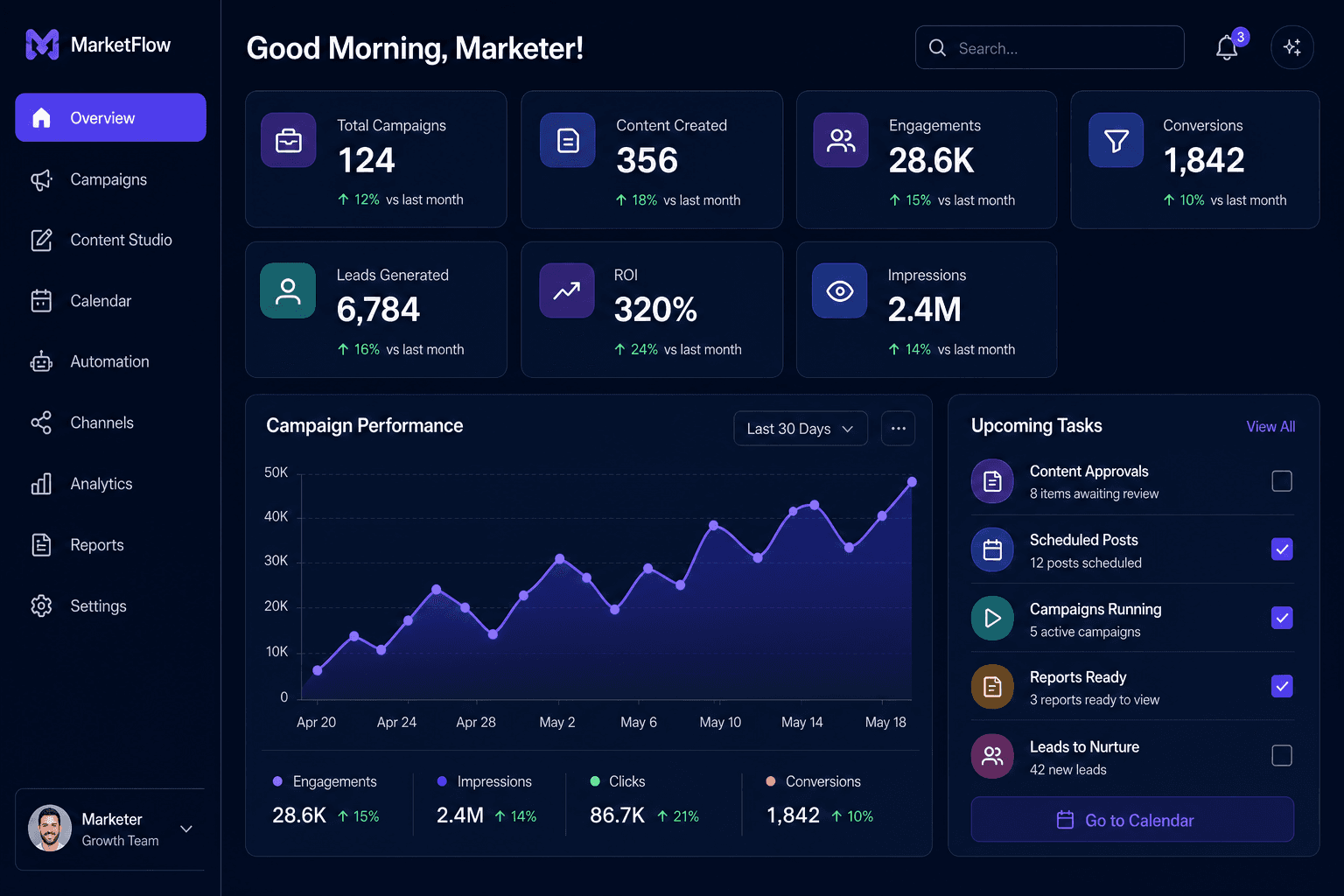Click the Content Created document icon
1344x896 pixels.
point(568,140)
